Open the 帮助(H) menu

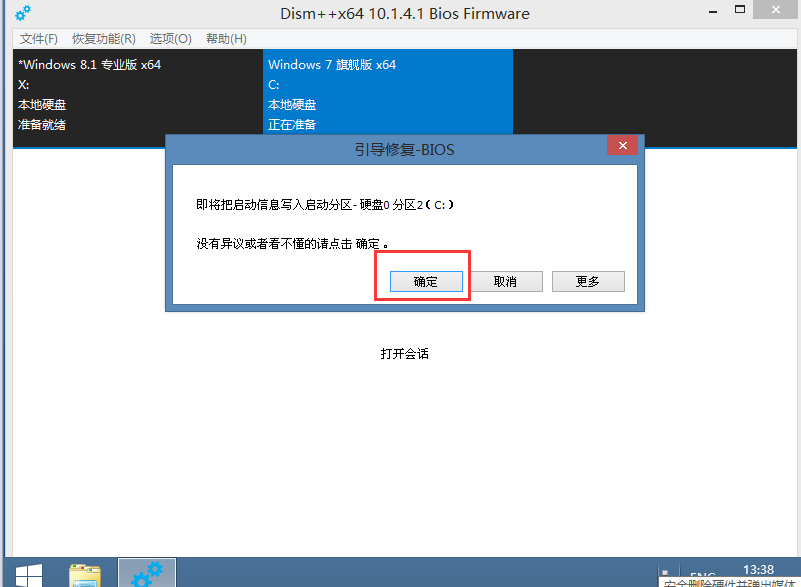(x=226, y=39)
